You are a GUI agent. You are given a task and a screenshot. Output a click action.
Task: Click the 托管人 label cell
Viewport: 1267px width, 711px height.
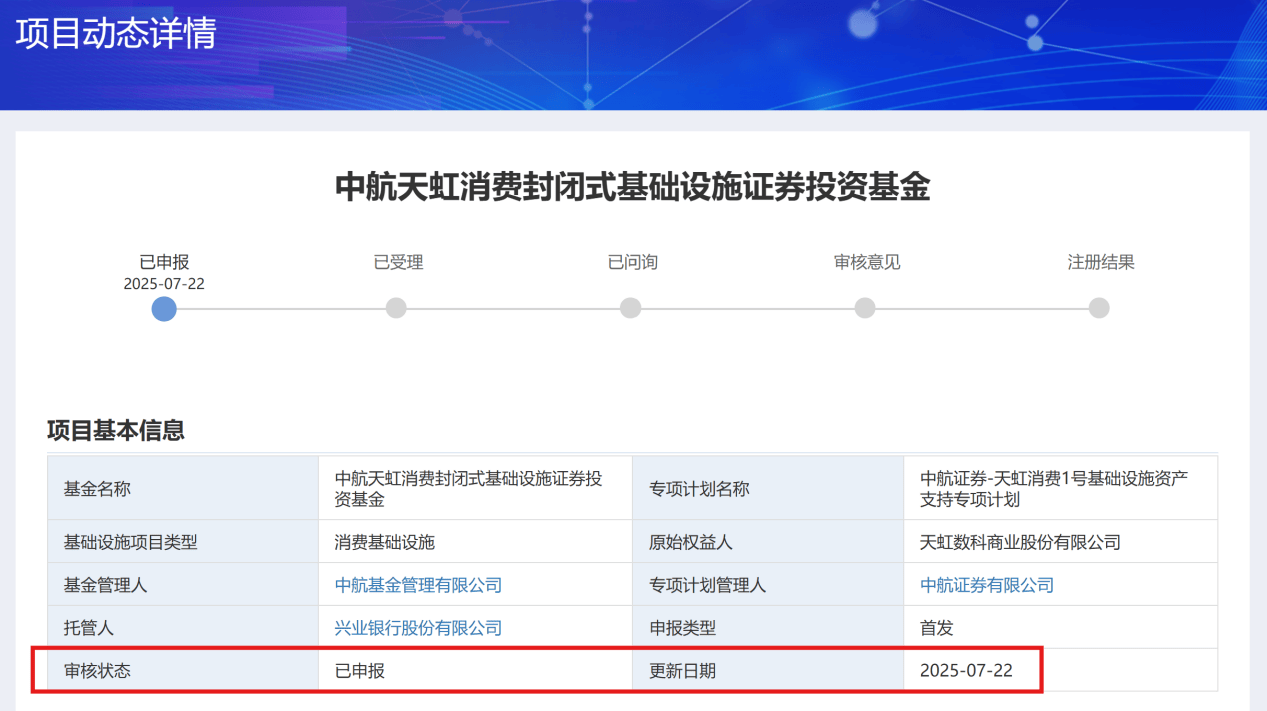[x=183, y=628]
